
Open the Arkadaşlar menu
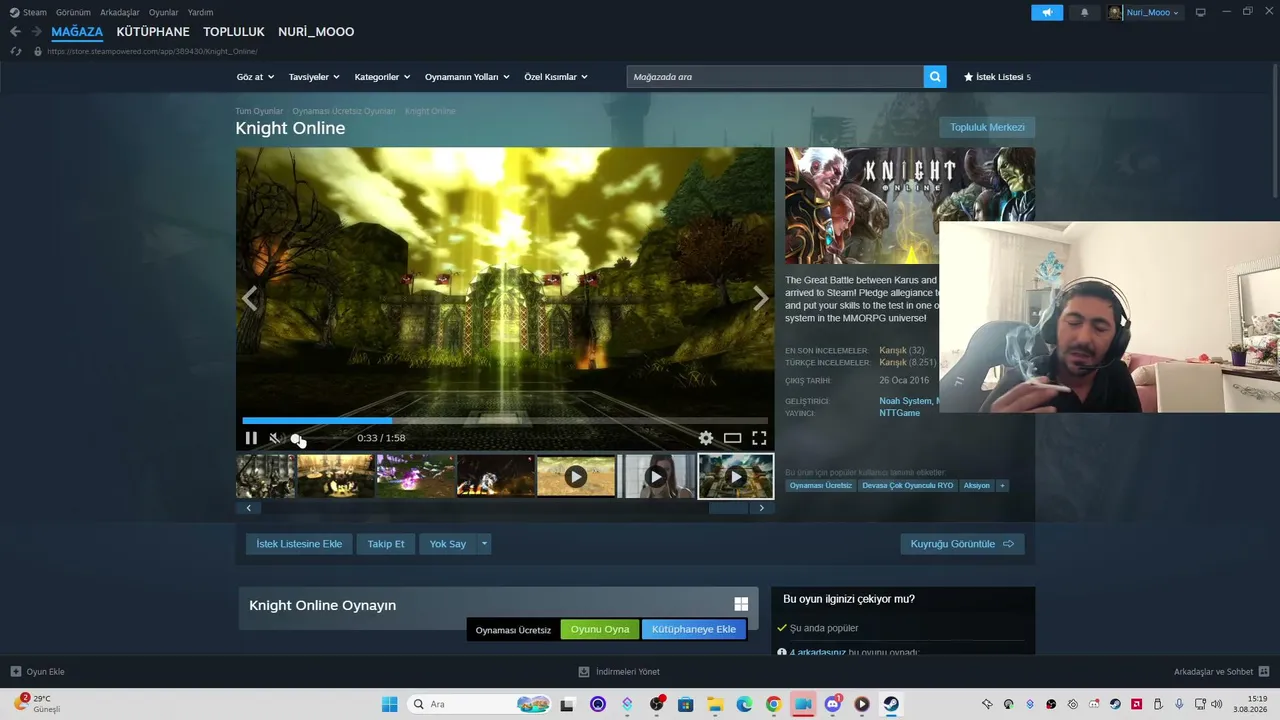[x=120, y=13]
